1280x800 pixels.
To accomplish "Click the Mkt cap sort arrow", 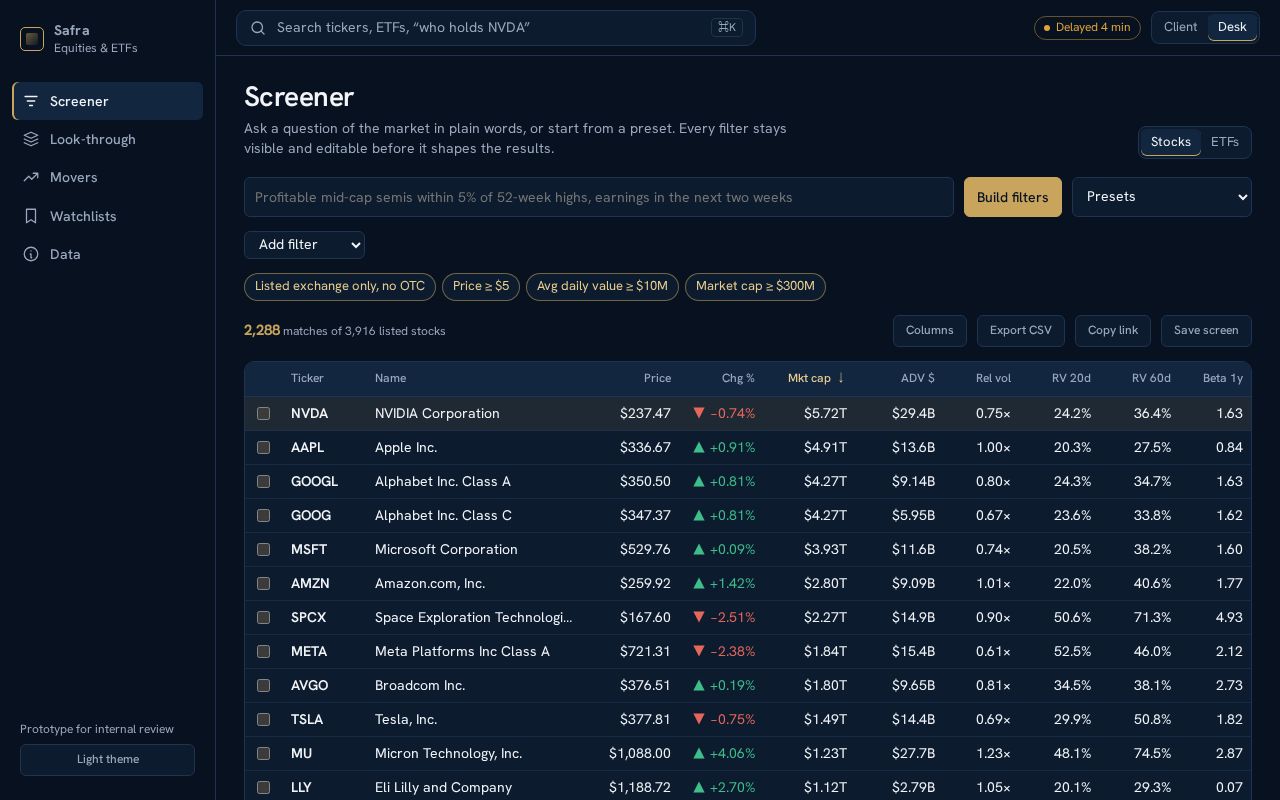I will point(841,378).
